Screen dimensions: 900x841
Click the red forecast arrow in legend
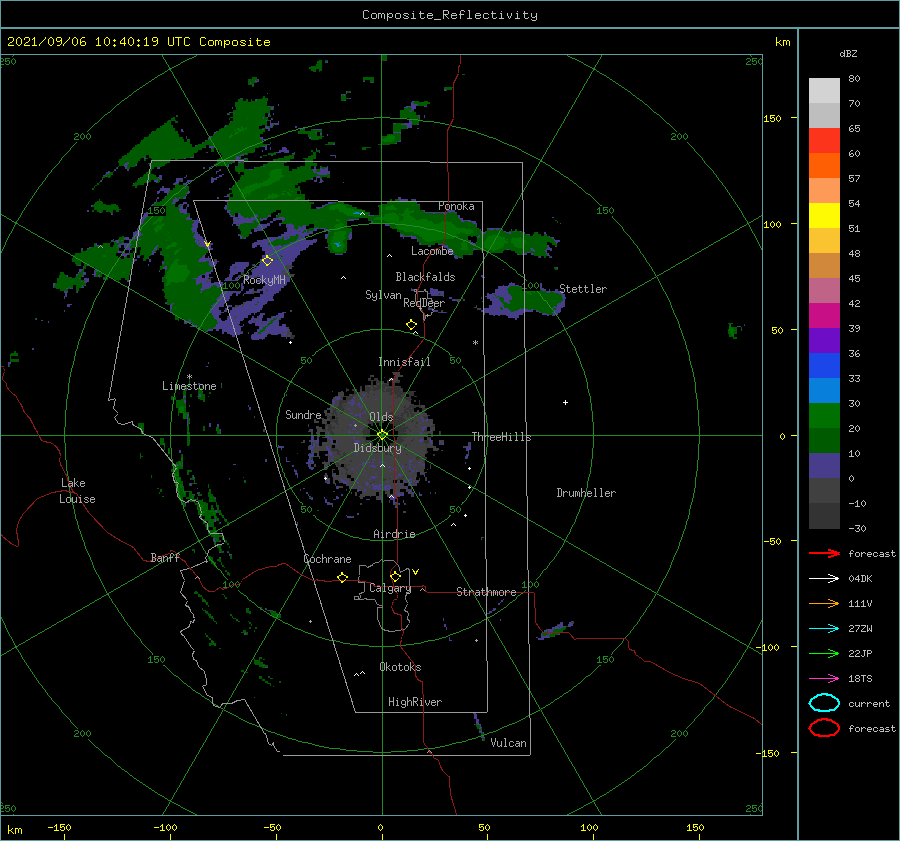point(824,553)
